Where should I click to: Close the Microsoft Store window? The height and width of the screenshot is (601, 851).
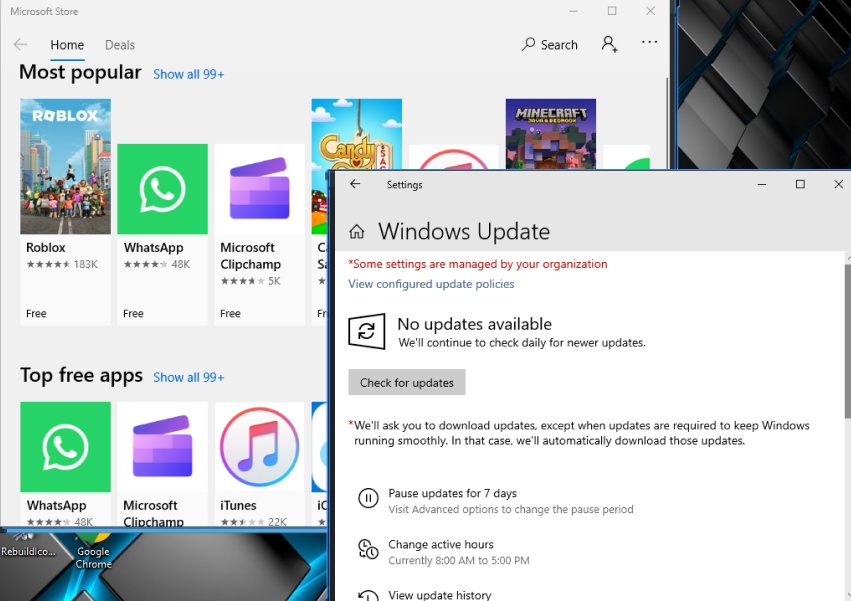pos(650,11)
